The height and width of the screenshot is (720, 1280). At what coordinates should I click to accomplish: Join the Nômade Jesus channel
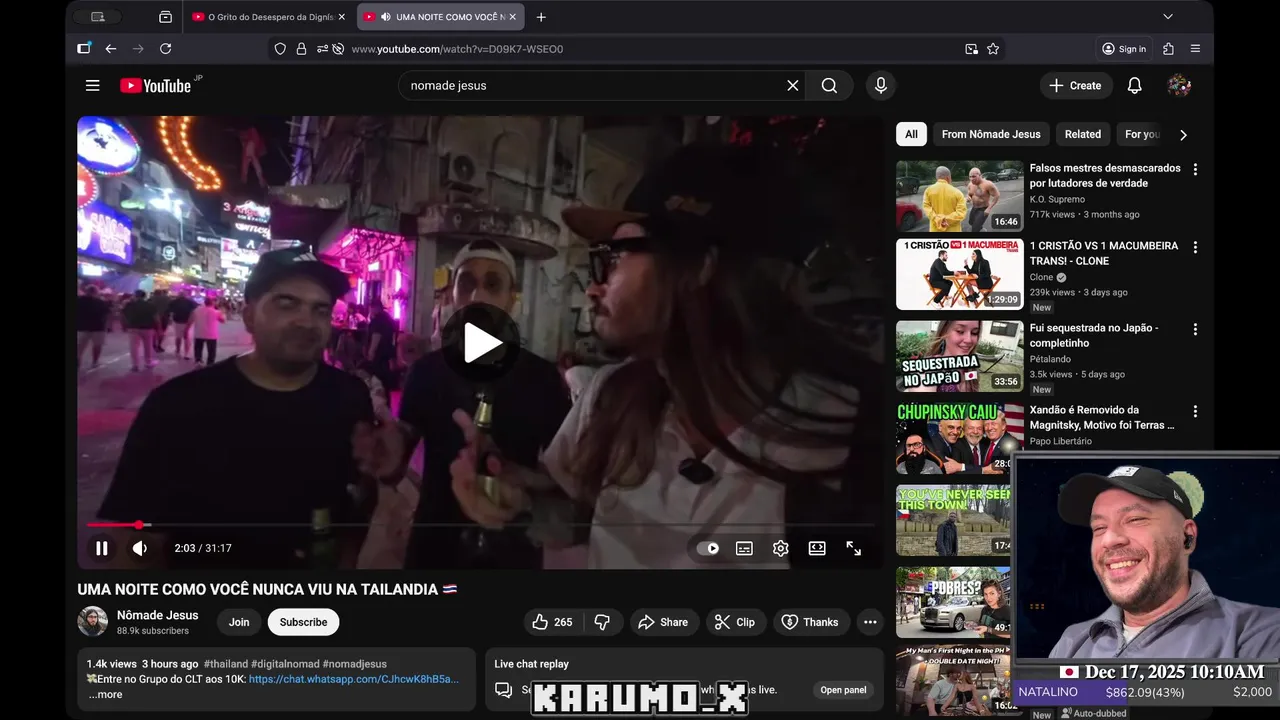[239, 622]
